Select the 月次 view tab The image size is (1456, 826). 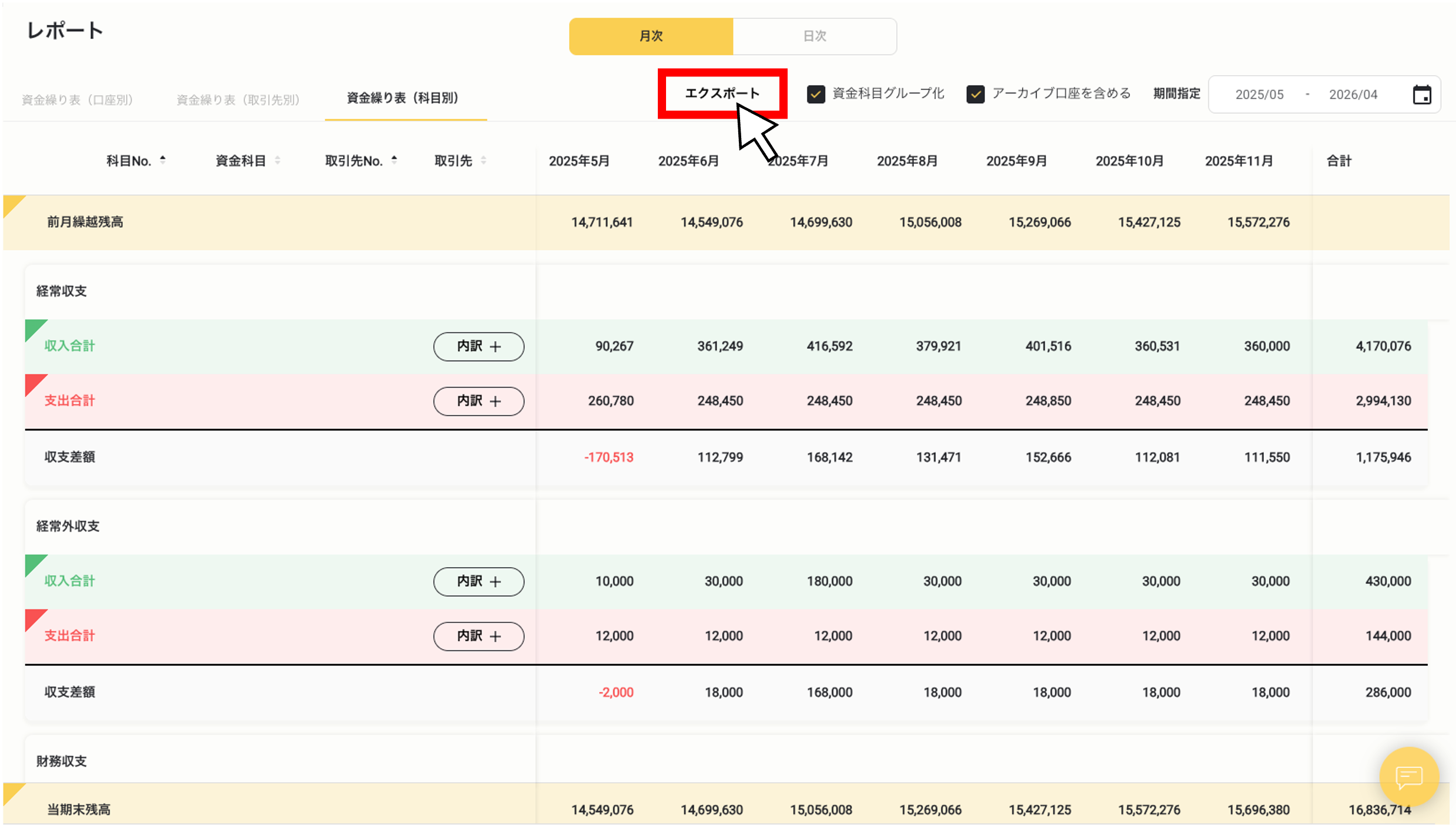651,36
